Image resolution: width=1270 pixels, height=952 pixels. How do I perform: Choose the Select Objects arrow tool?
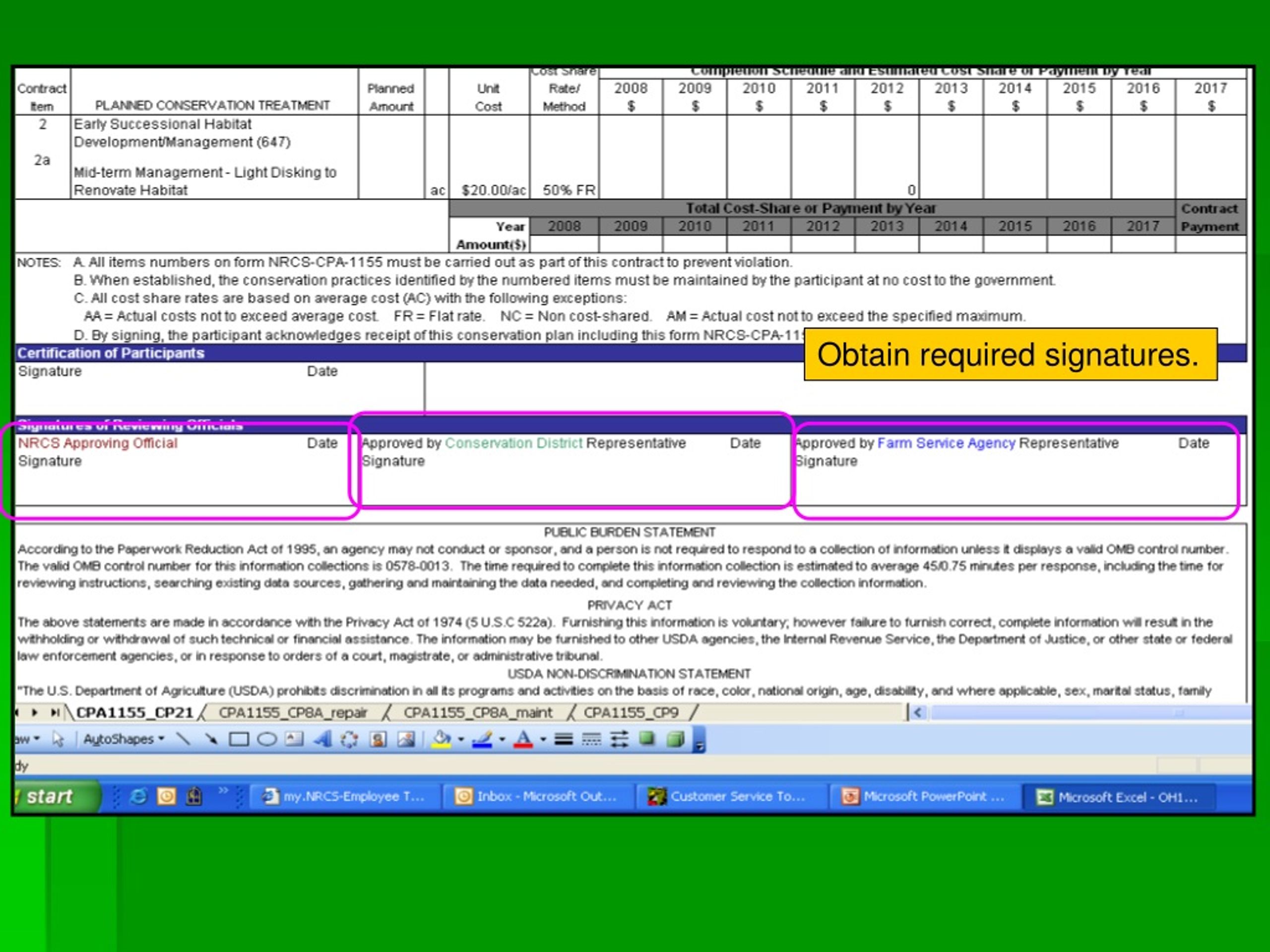(x=58, y=739)
